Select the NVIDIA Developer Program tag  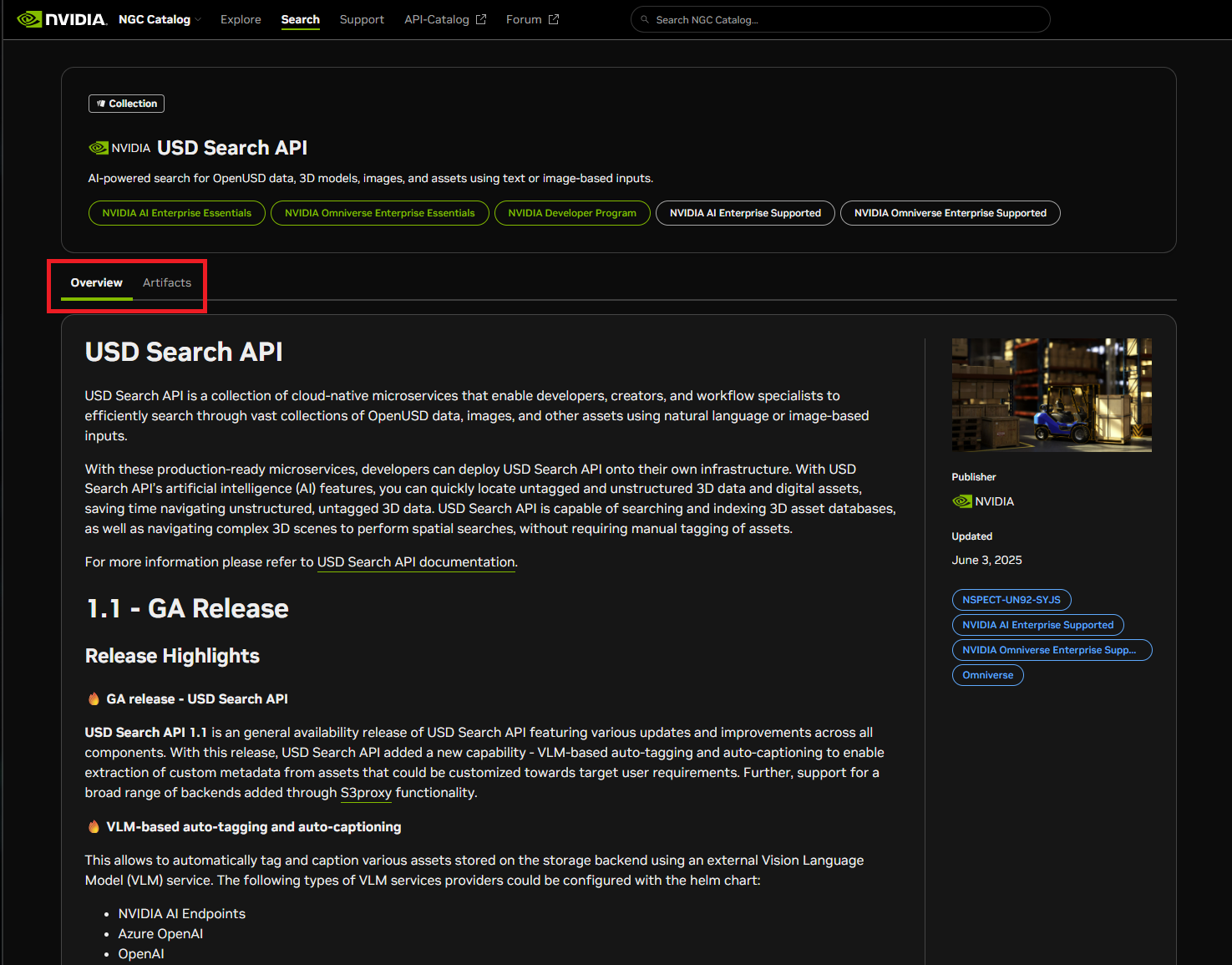[572, 213]
